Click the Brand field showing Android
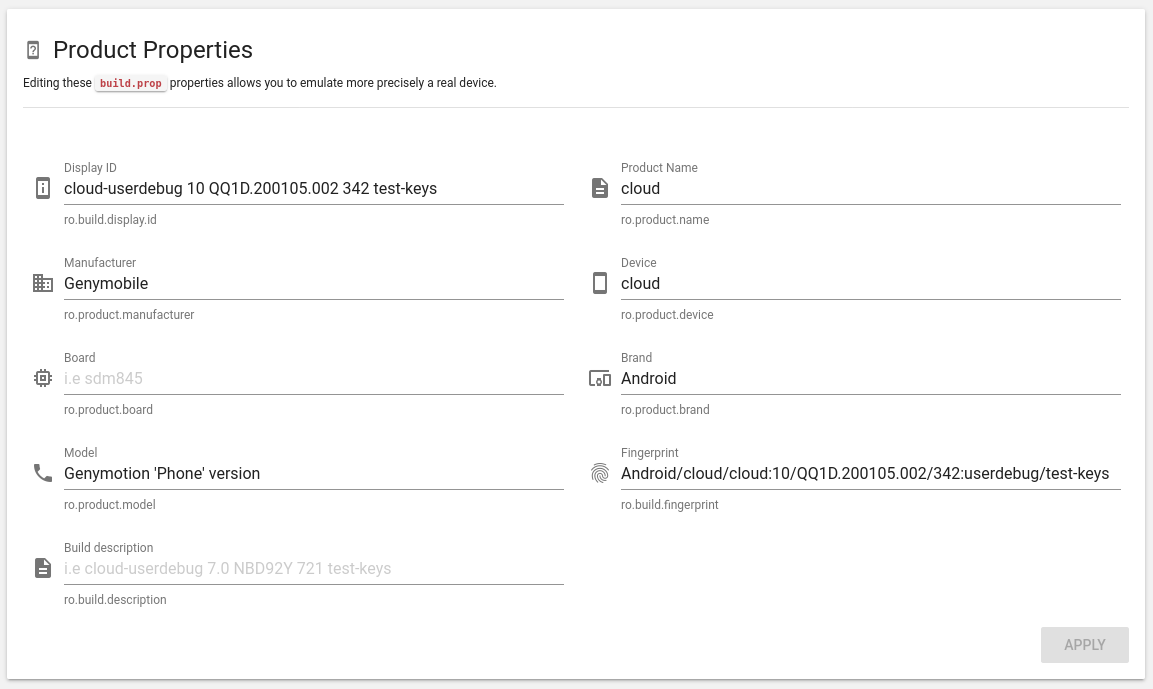 coord(870,378)
